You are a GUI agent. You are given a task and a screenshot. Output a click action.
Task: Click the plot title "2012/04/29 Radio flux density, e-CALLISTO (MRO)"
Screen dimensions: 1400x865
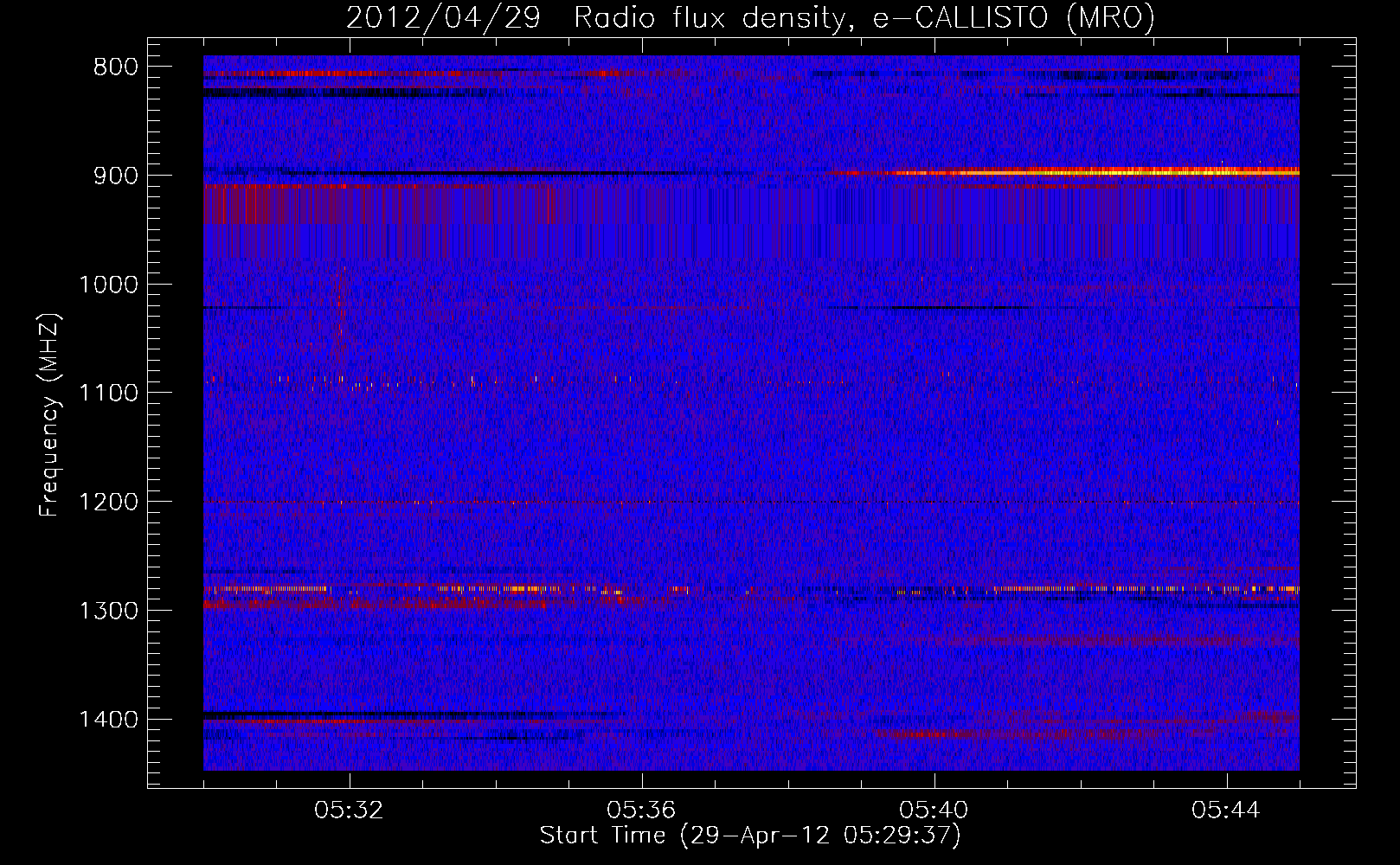click(x=750, y=17)
